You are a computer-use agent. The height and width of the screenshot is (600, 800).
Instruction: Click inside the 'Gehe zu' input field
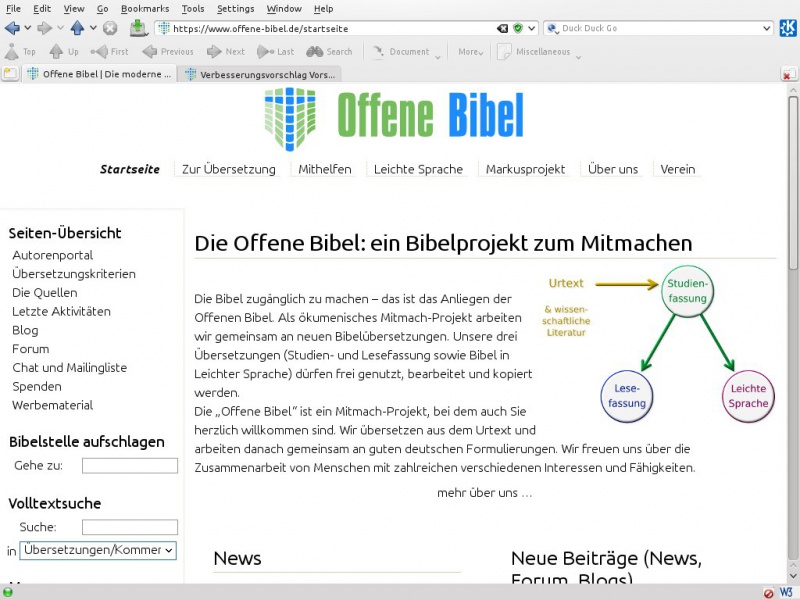point(130,465)
